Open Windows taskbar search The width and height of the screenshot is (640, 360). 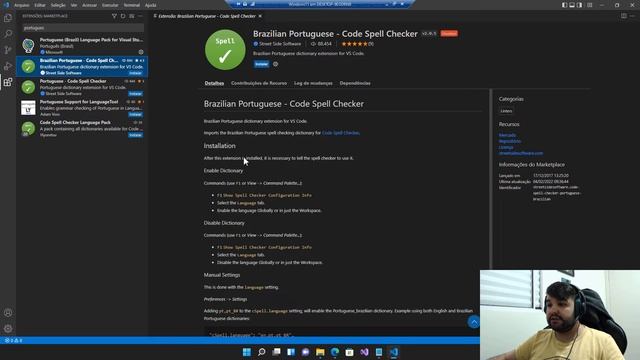pos(262,352)
